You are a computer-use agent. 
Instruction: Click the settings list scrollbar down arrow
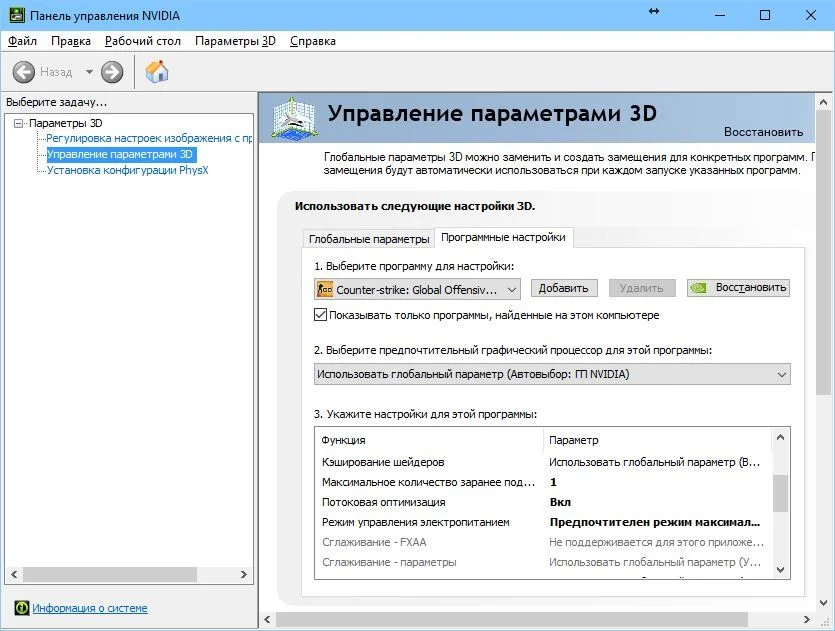tap(781, 568)
